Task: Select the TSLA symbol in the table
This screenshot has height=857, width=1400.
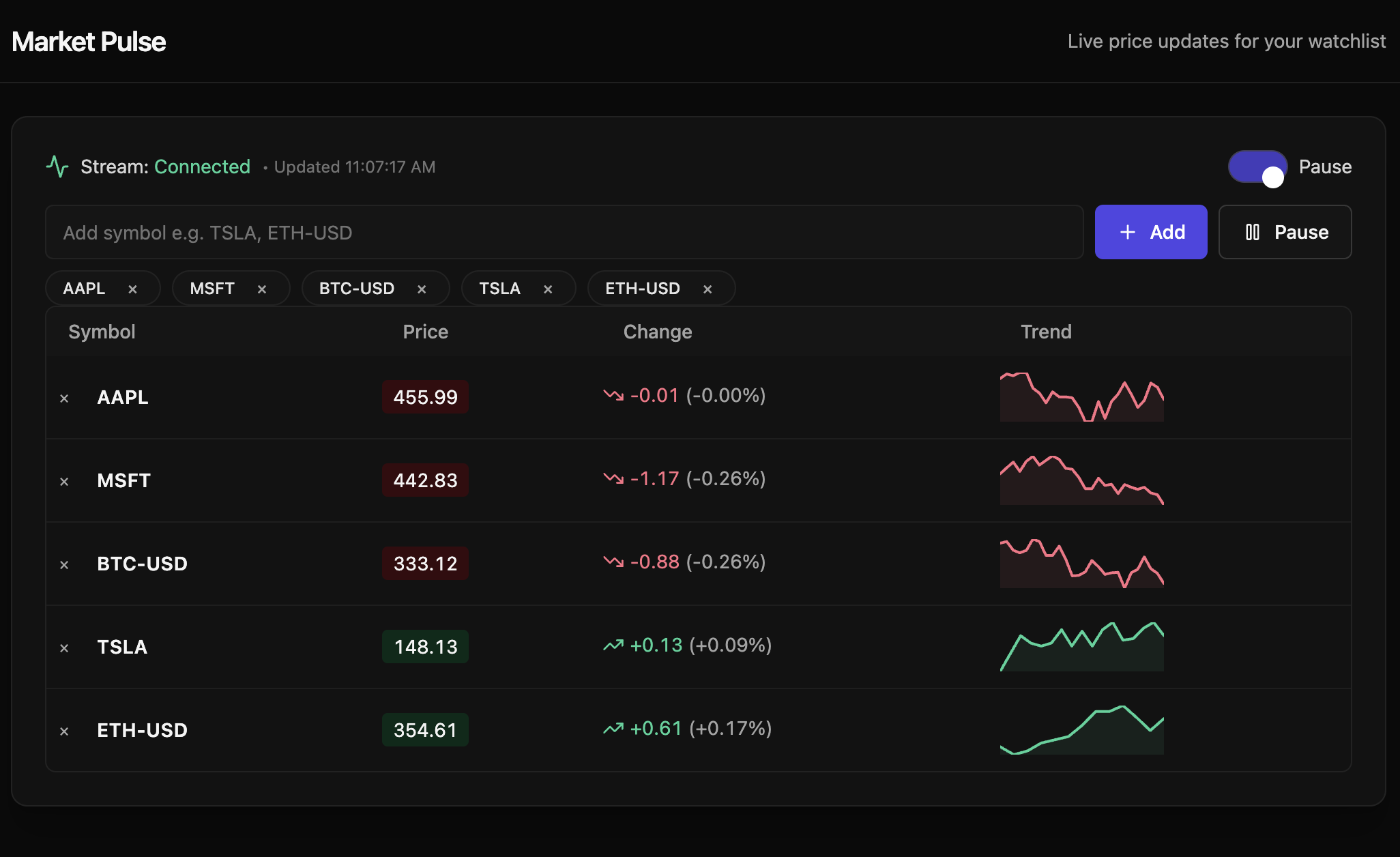Action: coord(122,647)
